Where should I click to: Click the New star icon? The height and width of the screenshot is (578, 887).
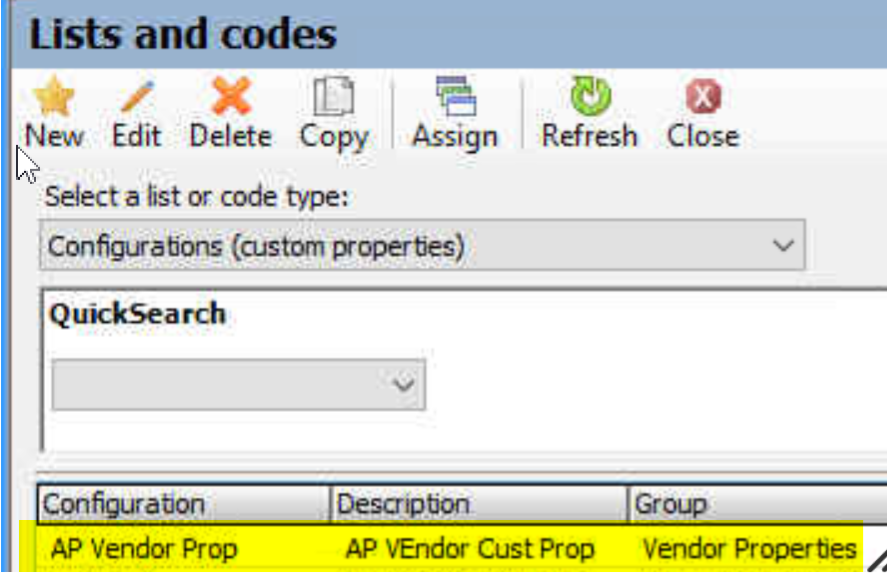pos(54,96)
